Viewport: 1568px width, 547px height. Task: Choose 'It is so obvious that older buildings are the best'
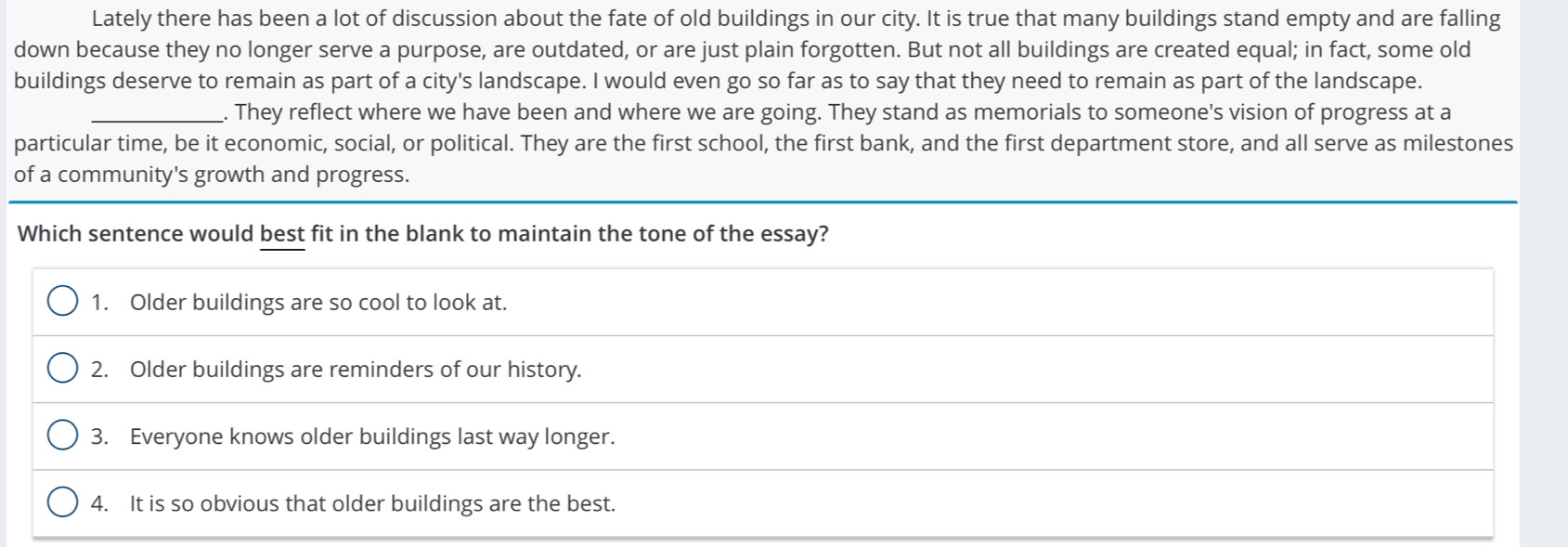point(372,503)
